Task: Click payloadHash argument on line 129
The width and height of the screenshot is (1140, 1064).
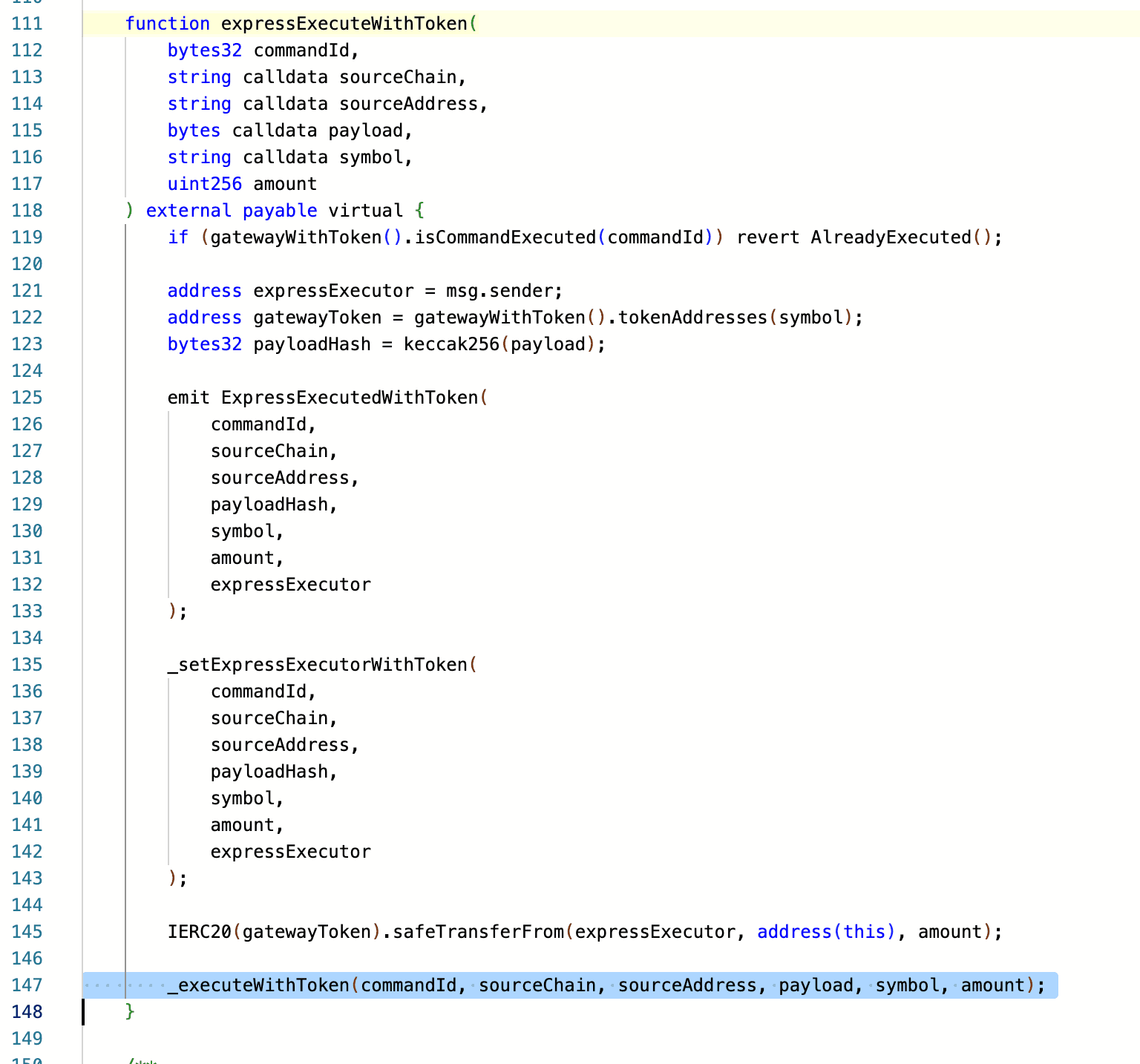Action: coord(269,505)
